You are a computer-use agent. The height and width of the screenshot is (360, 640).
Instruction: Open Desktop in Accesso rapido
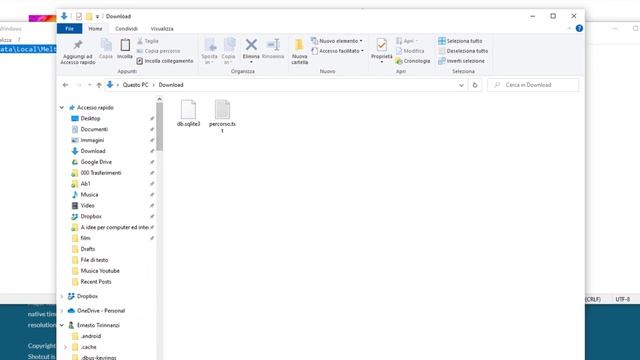[x=90, y=118]
